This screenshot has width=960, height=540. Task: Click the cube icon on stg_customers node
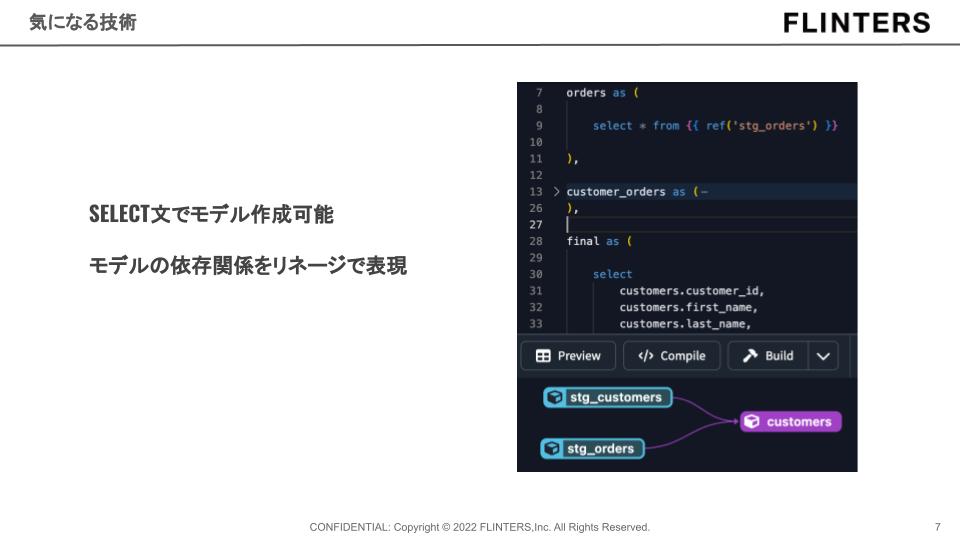(x=555, y=397)
